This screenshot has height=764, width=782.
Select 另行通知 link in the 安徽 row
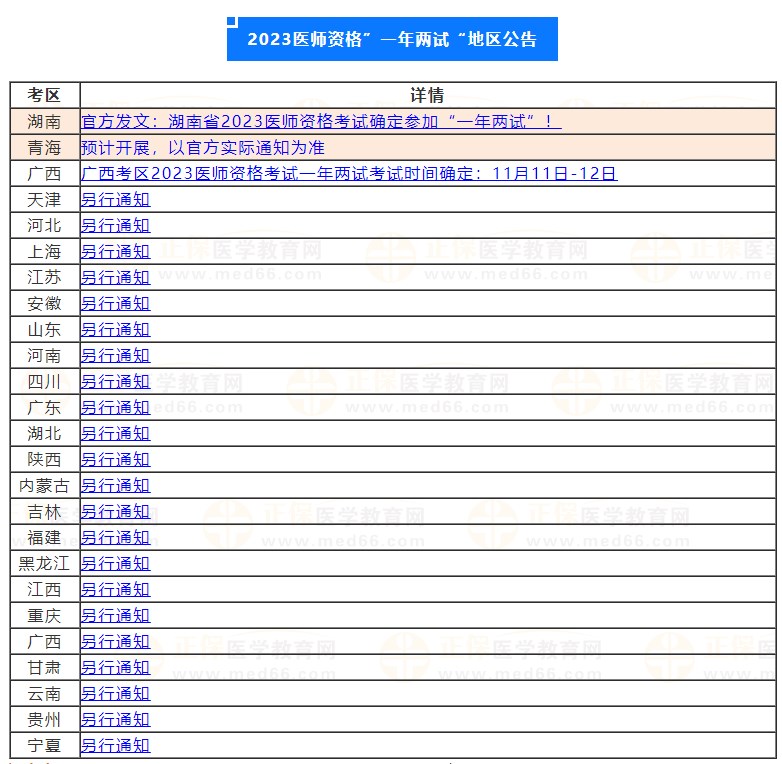coord(115,304)
